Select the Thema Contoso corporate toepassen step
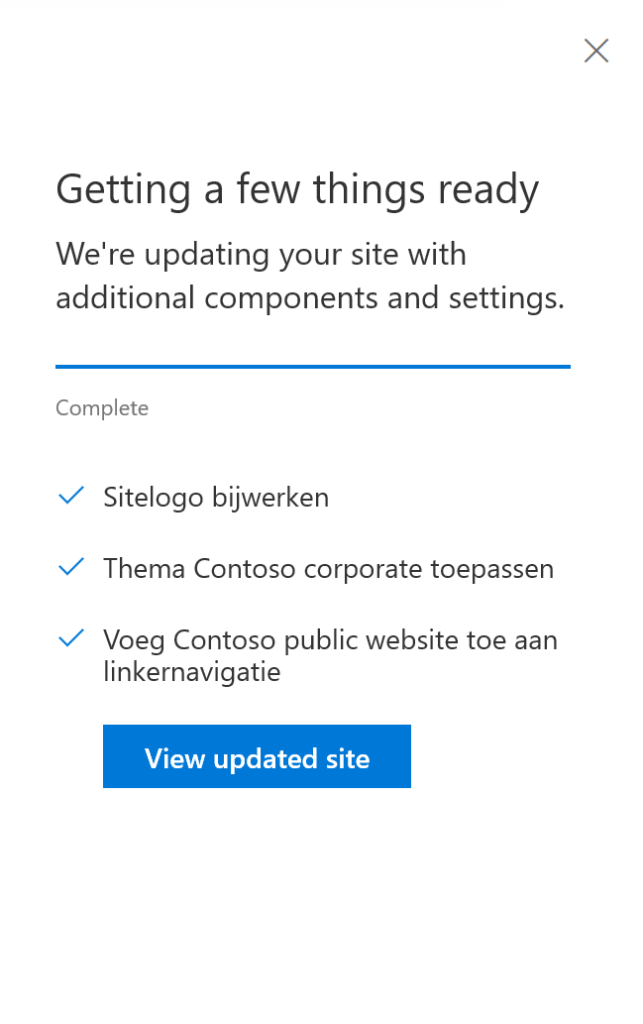The height and width of the screenshot is (1024, 643). coord(328,569)
